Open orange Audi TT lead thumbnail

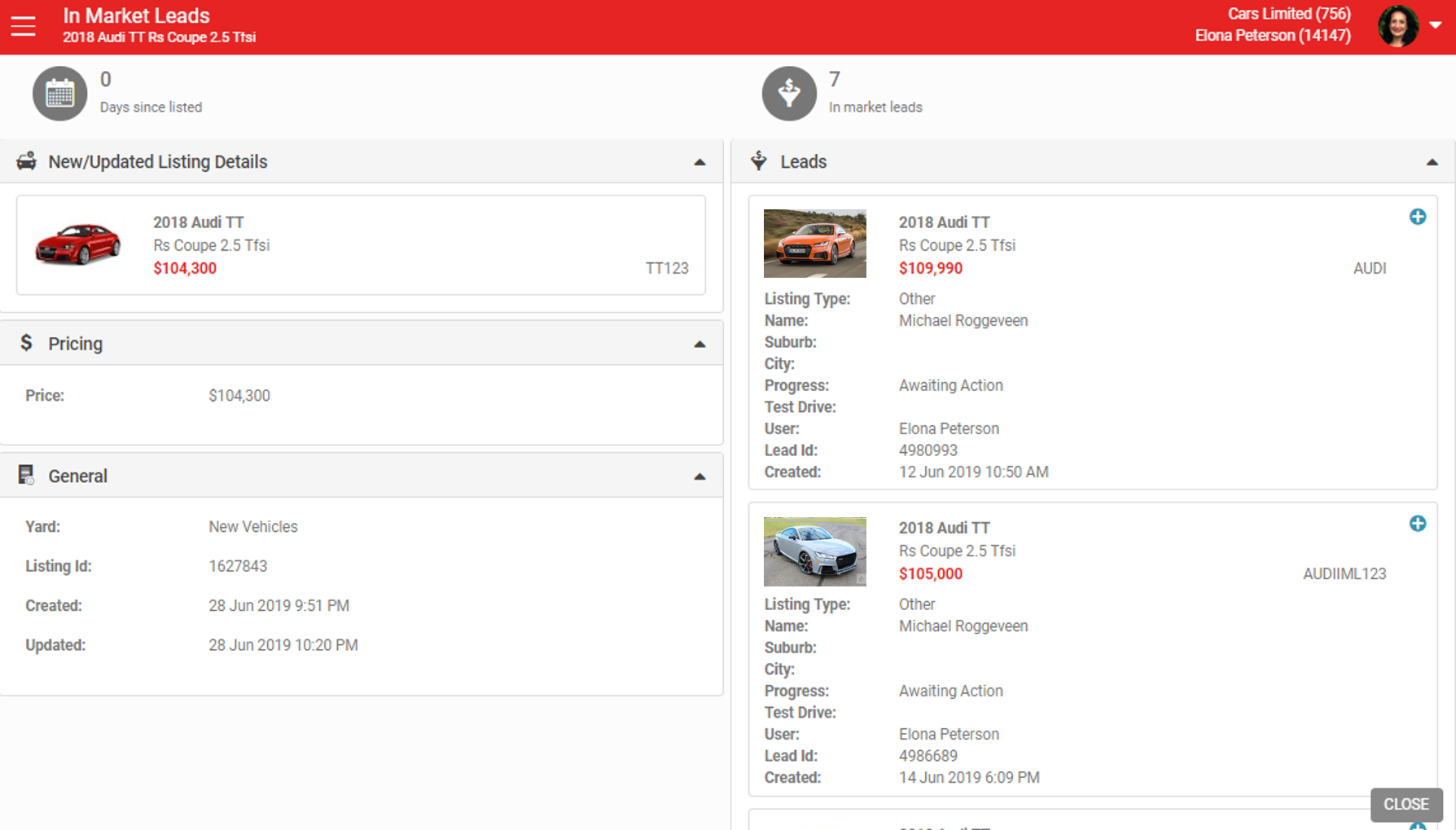coord(815,244)
